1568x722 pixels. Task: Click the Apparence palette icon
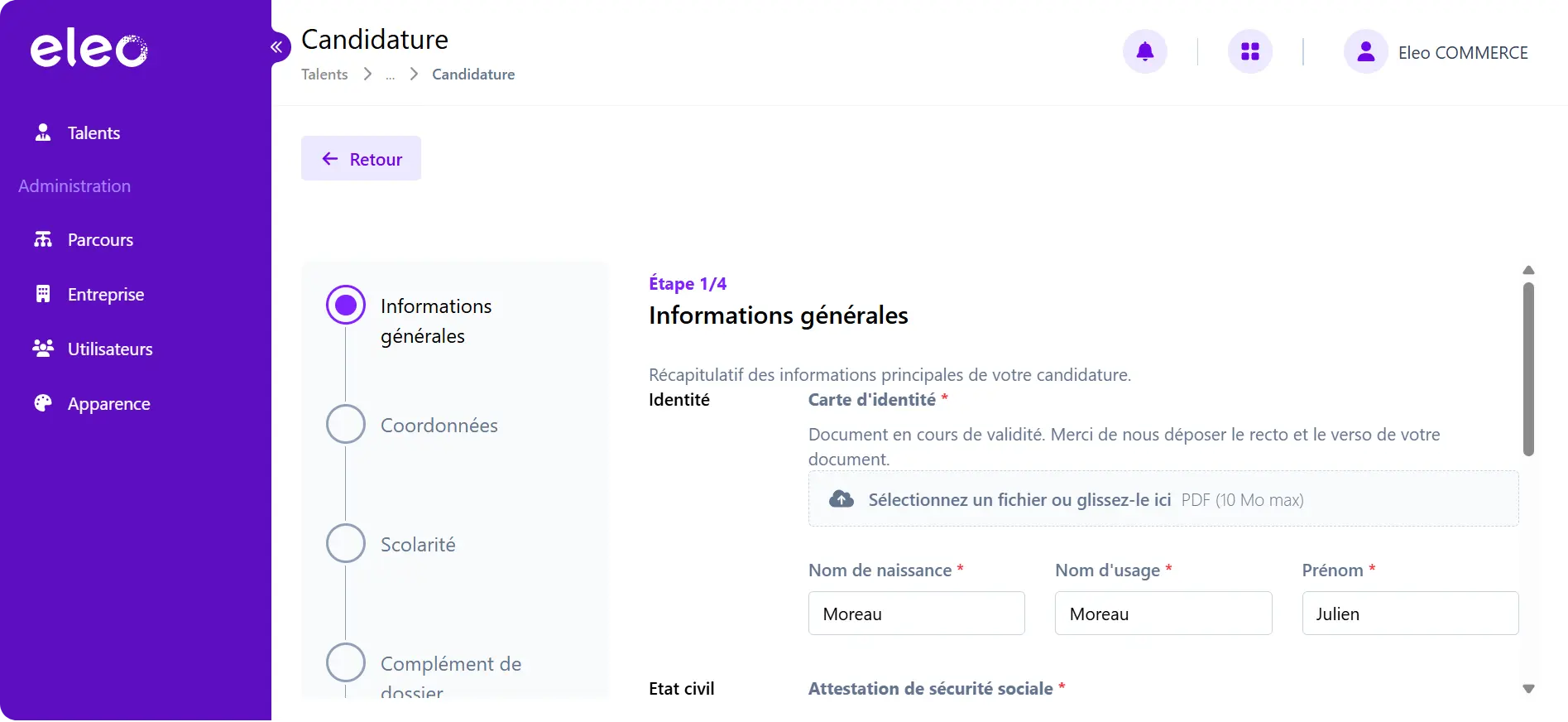click(x=43, y=403)
